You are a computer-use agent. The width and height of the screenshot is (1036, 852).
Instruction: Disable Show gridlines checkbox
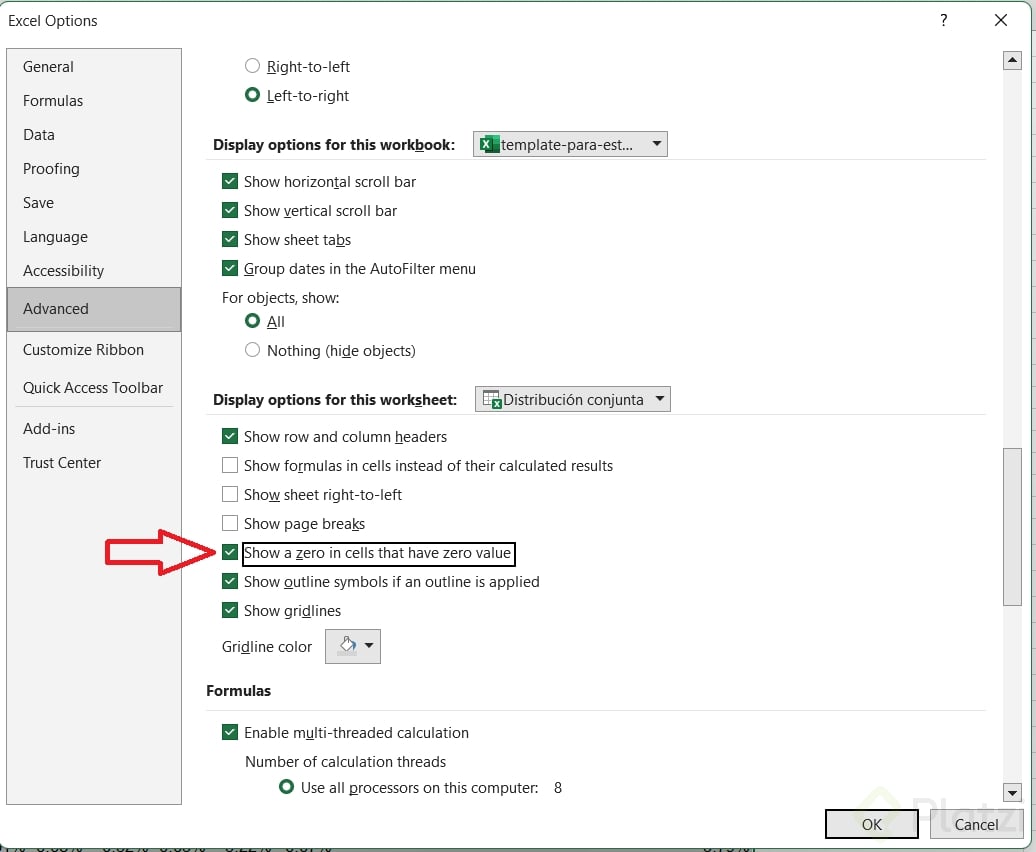[x=230, y=610]
